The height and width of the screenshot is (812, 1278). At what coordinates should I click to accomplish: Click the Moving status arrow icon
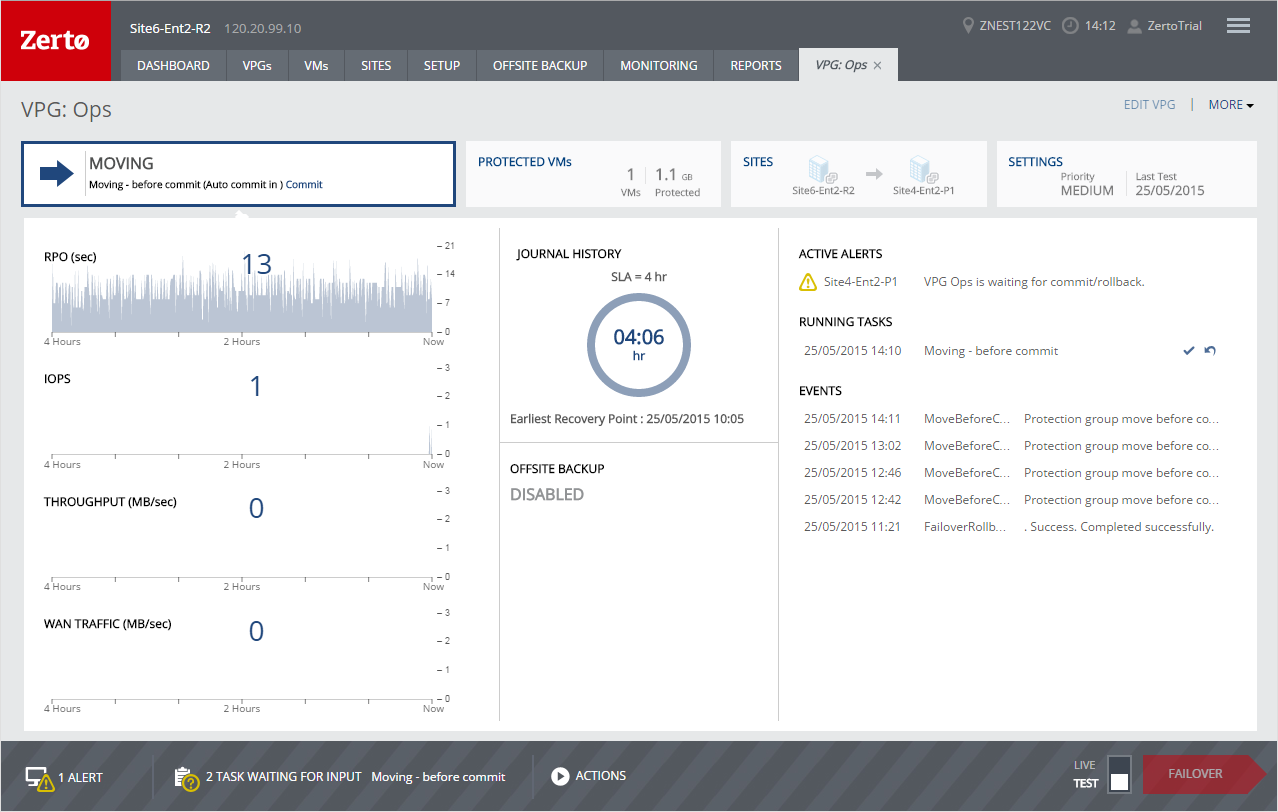click(57, 174)
